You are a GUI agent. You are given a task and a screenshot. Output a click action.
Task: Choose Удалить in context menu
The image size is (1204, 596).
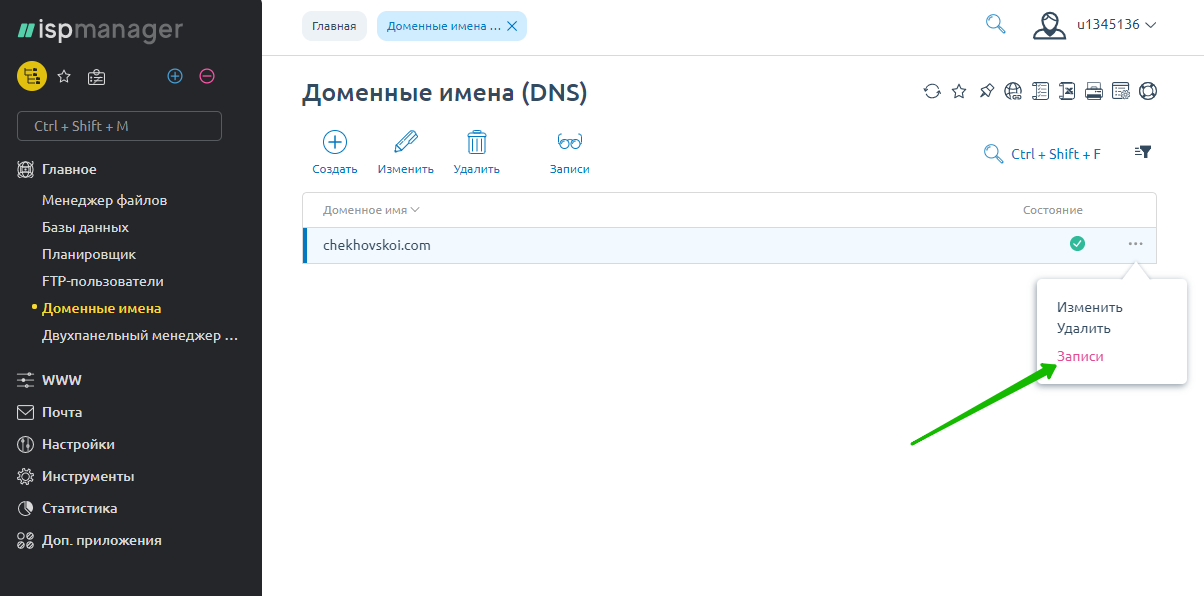tap(1084, 328)
